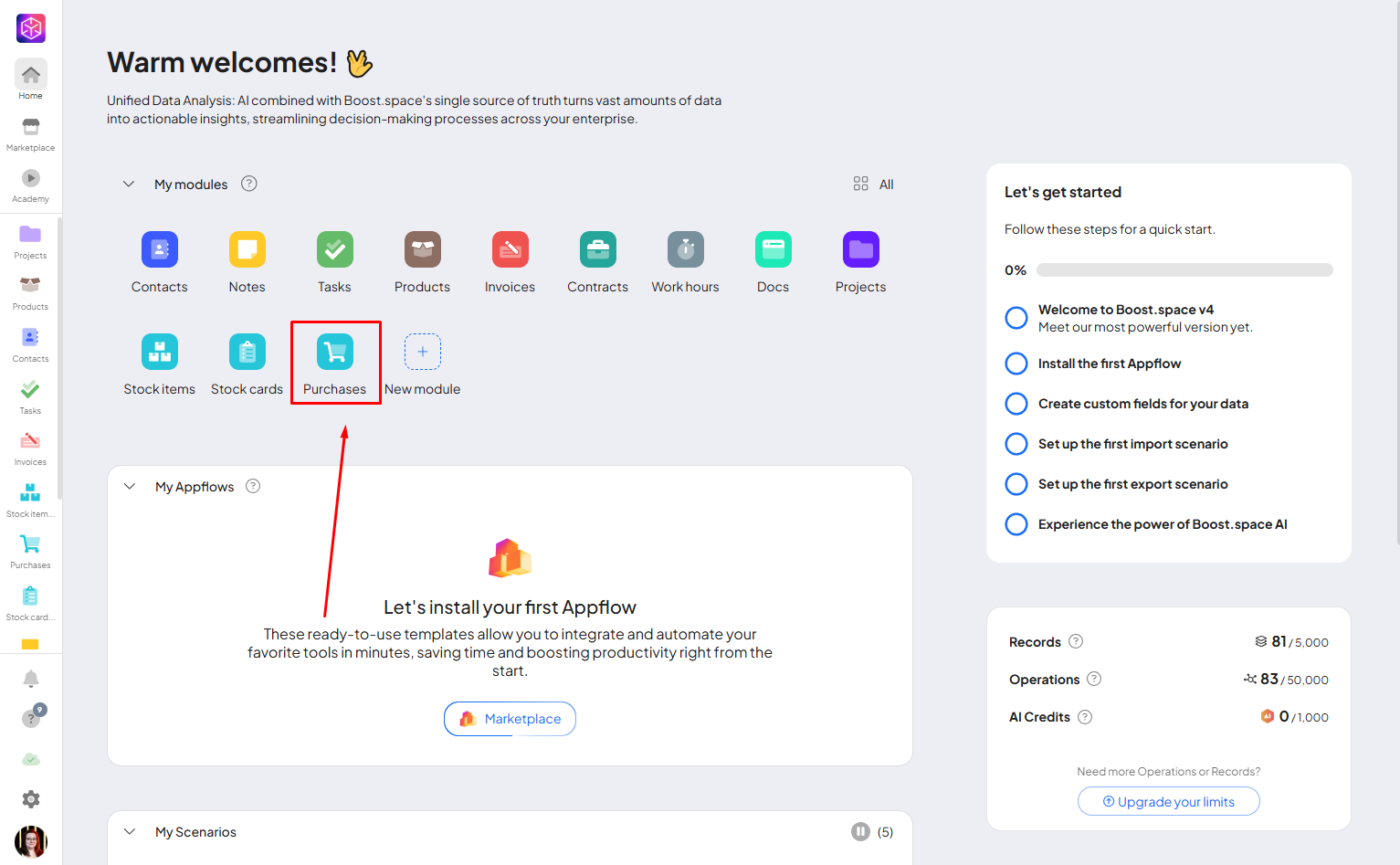Check 'Install the first Appflow' step
1400x865 pixels.
click(1016, 364)
